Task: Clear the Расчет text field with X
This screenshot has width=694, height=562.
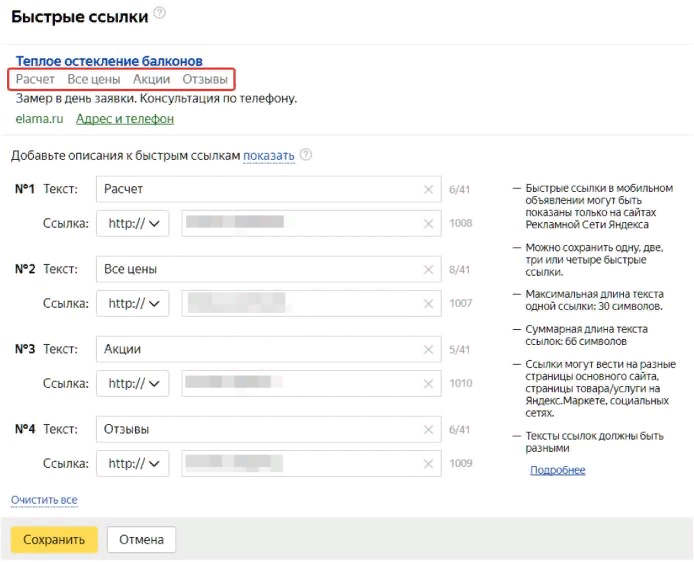Action: click(x=428, y=189)
